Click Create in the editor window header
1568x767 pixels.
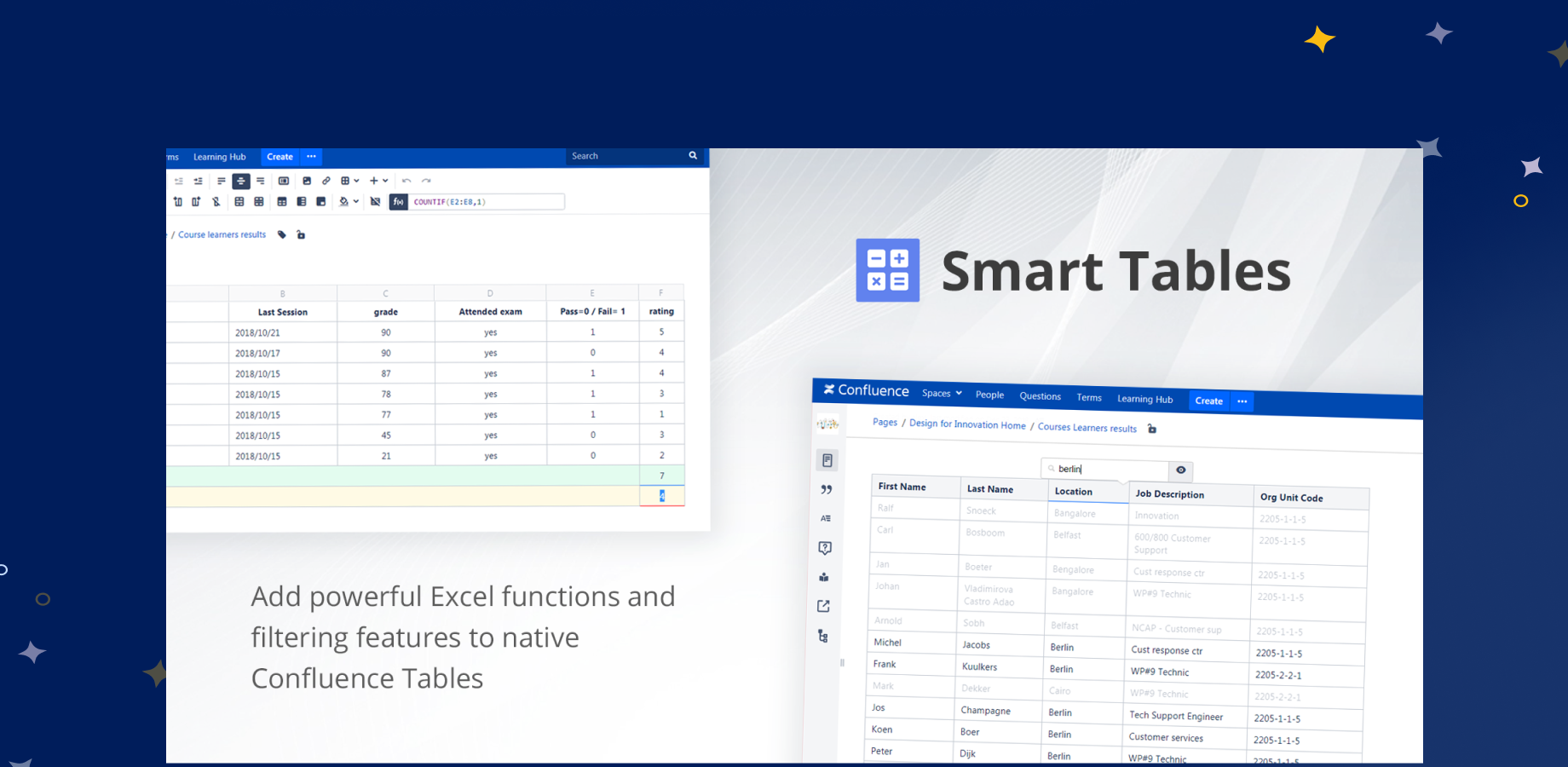point(280,157)
